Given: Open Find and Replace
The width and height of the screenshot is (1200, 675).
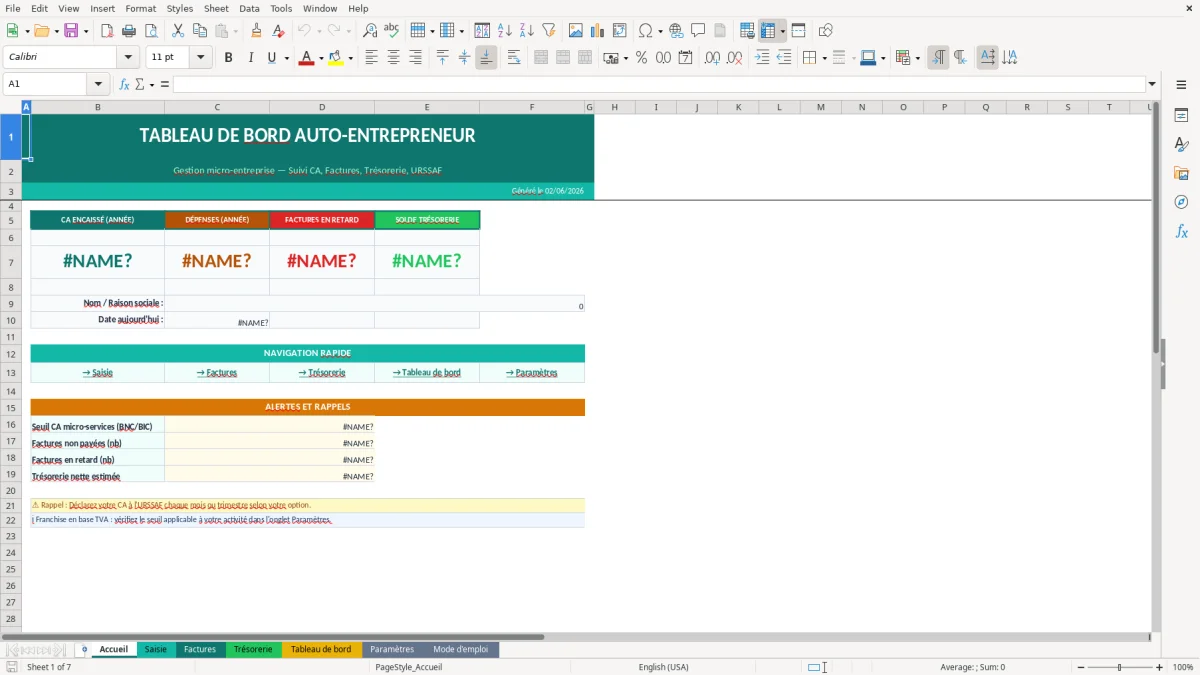Looking at the screenshot, I should (x=370, y=31).
